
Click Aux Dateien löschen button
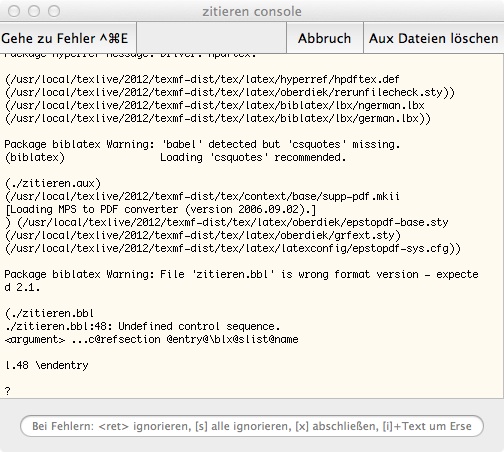(x=433, y=38)
